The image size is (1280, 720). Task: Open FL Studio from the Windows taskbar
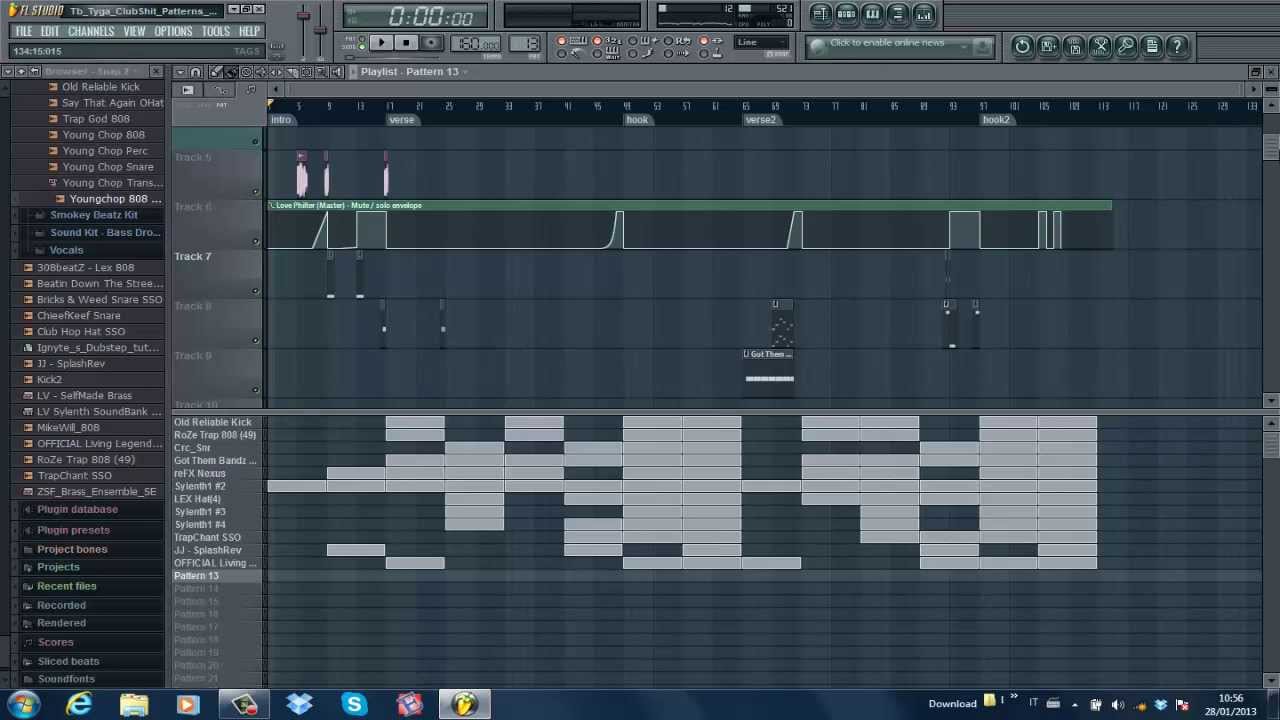click(x=467, y=703)
